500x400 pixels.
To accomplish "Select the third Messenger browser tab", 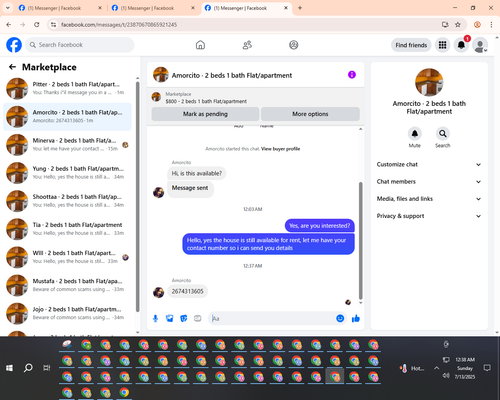I will point(246,8).
